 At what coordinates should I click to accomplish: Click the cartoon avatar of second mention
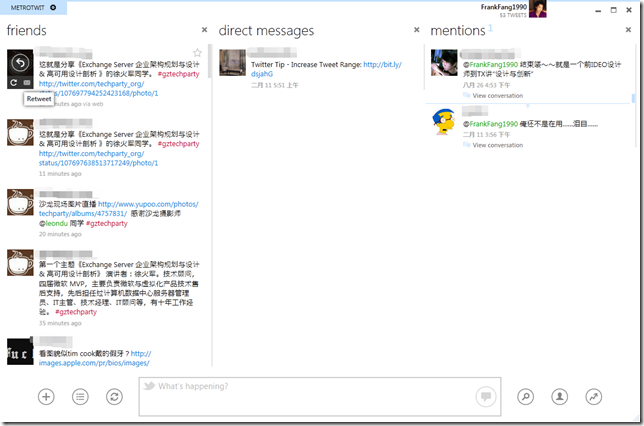[x=444, y=122]
